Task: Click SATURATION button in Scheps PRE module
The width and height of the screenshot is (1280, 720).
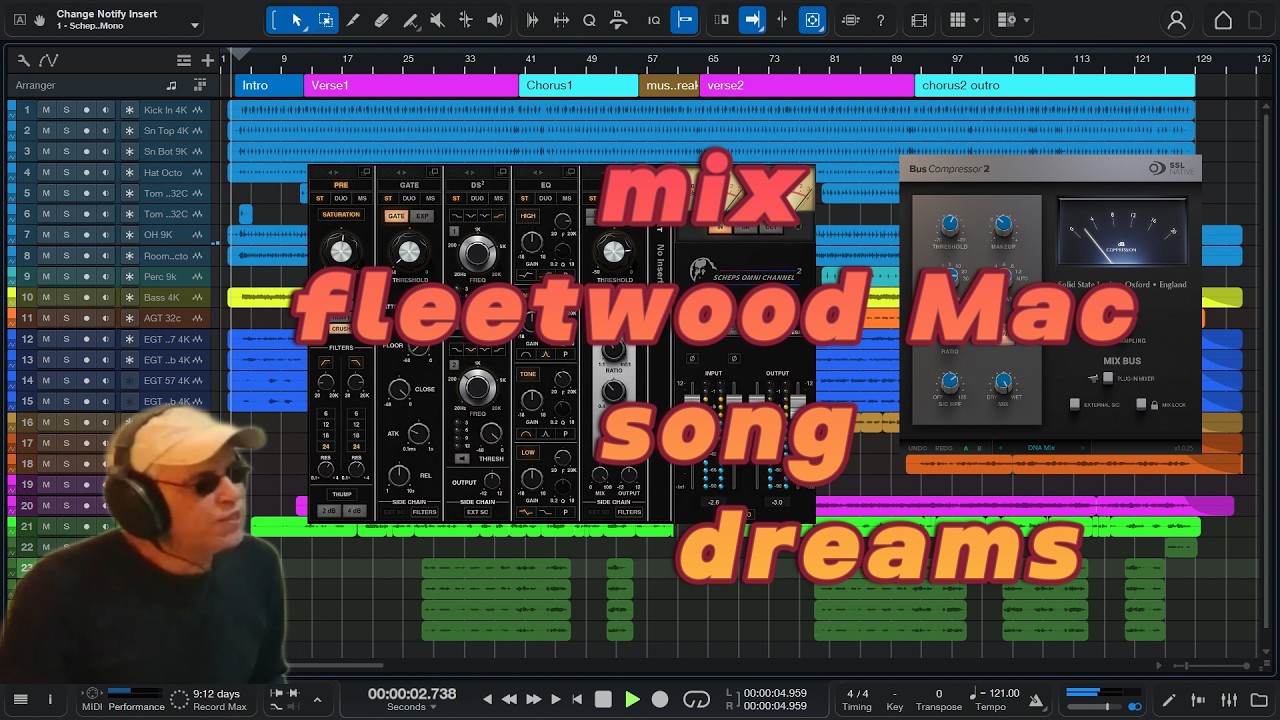Action: (x=341, y=215)
